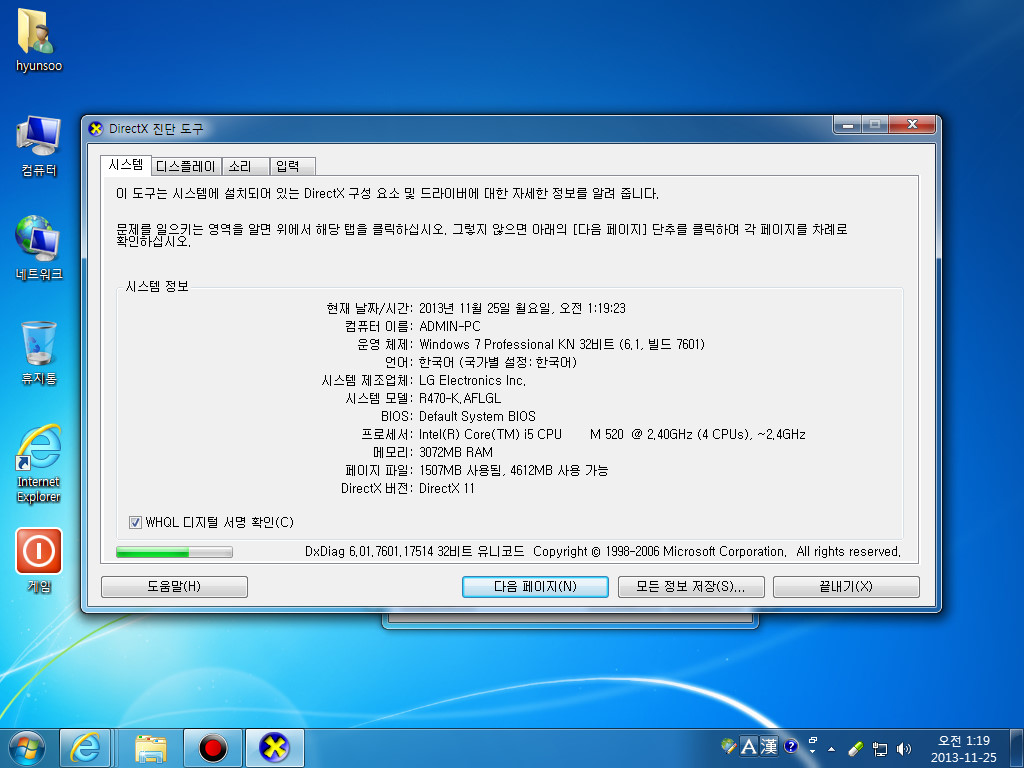Screen dimensions: 1024x768
Task: Click the computer name ADMIN-PC value
Action: (x=449, y=327)
